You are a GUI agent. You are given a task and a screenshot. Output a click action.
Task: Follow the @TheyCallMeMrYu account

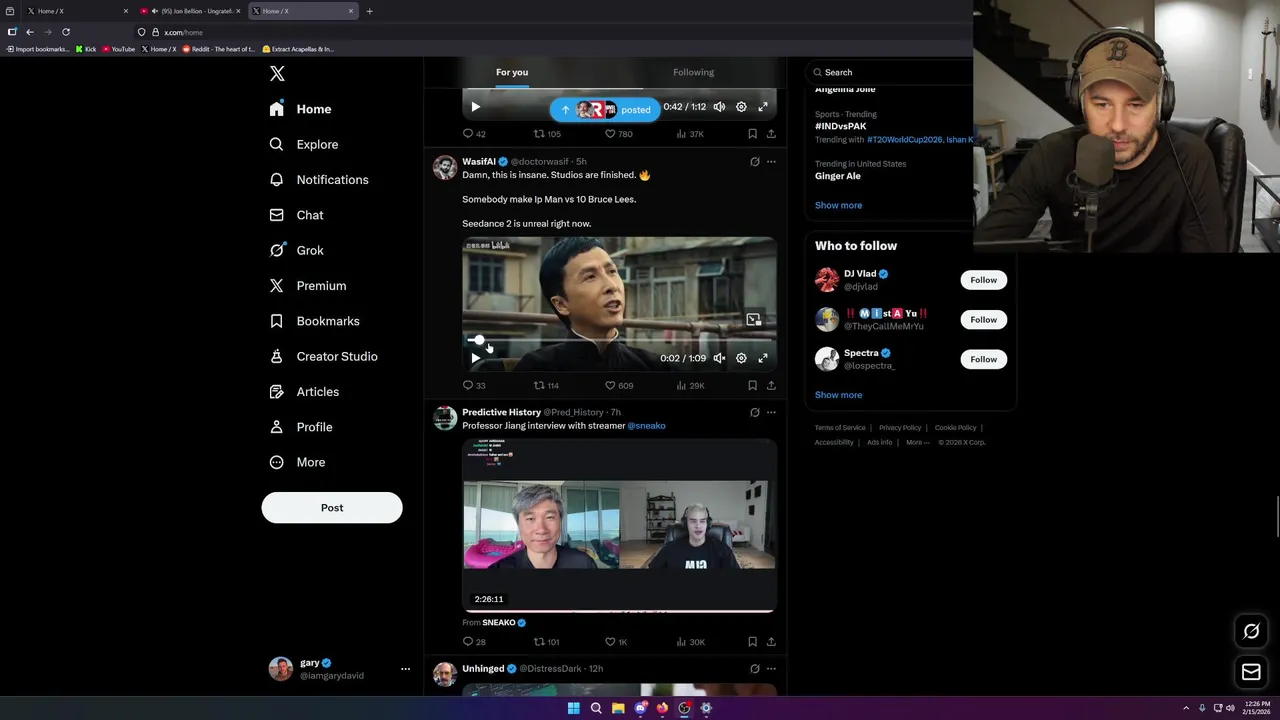coord(983,320)
